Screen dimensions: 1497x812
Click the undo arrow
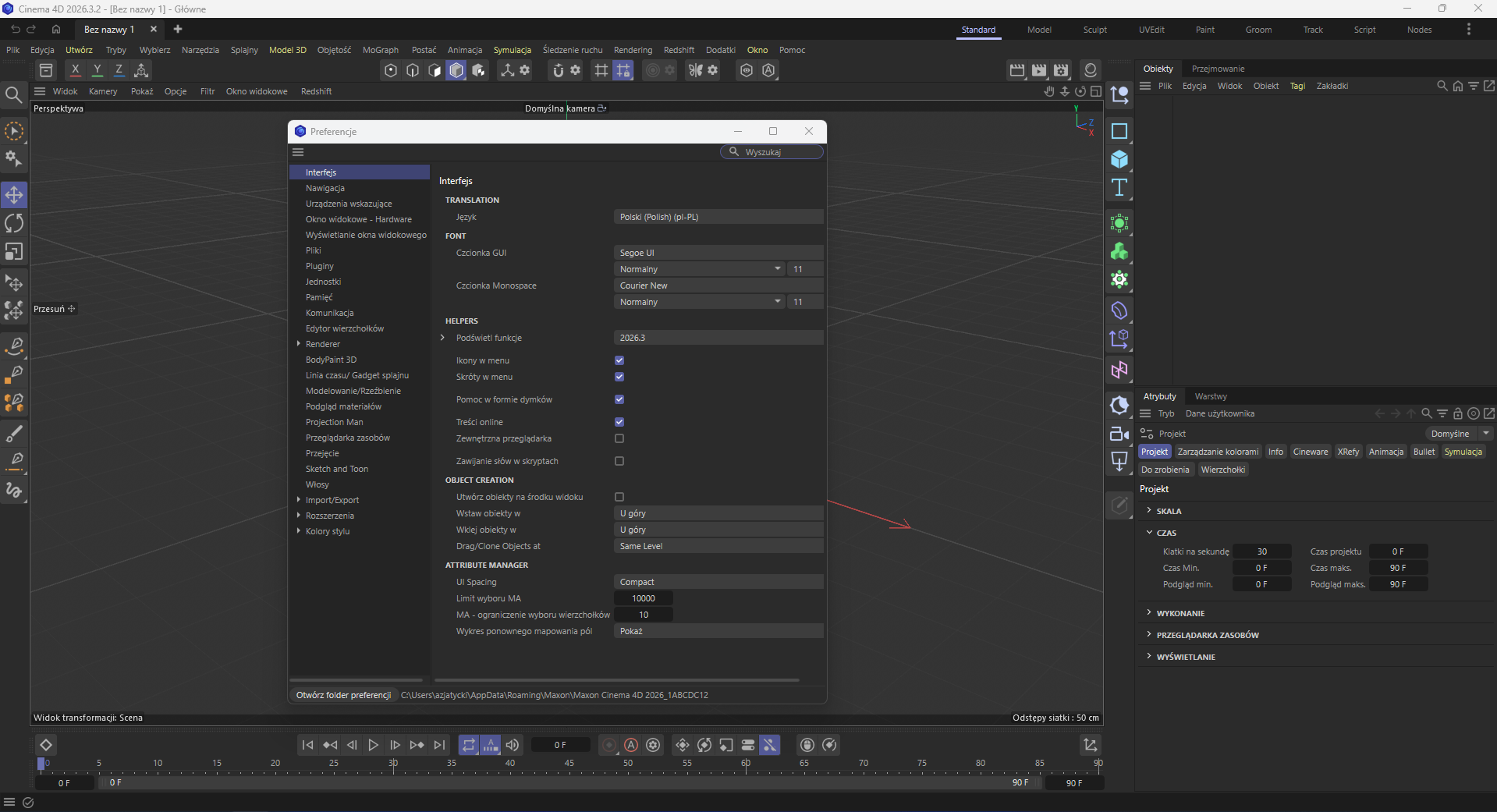pos(15,29)
